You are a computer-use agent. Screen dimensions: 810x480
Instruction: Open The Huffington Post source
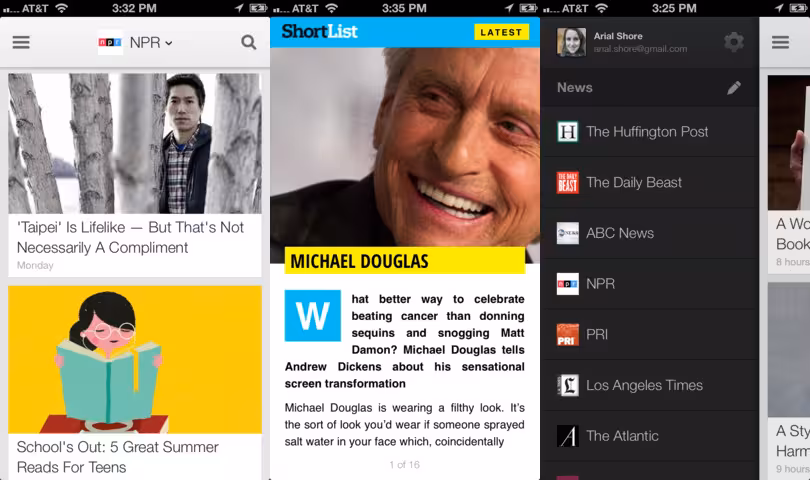650,132
